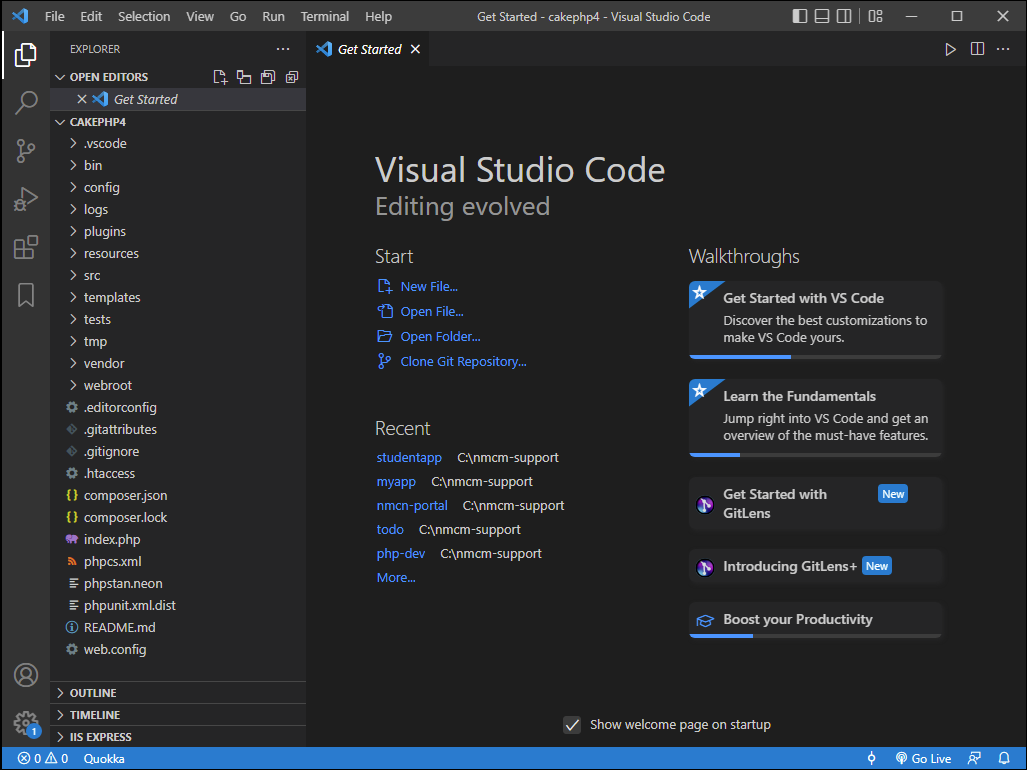Image resolution: width=1027 pixels, height=770 pixels.
Task: Toggle the primary side bar layout button
Action: click(x=800, y=16)
